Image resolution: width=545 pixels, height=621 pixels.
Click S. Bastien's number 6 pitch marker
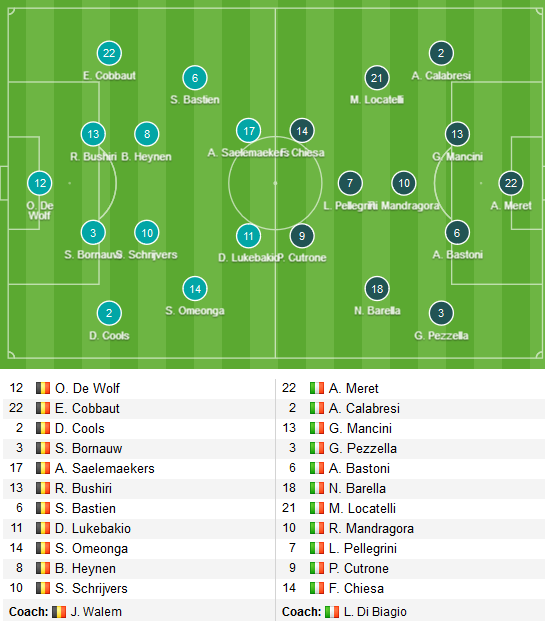(x=194, y=78)
